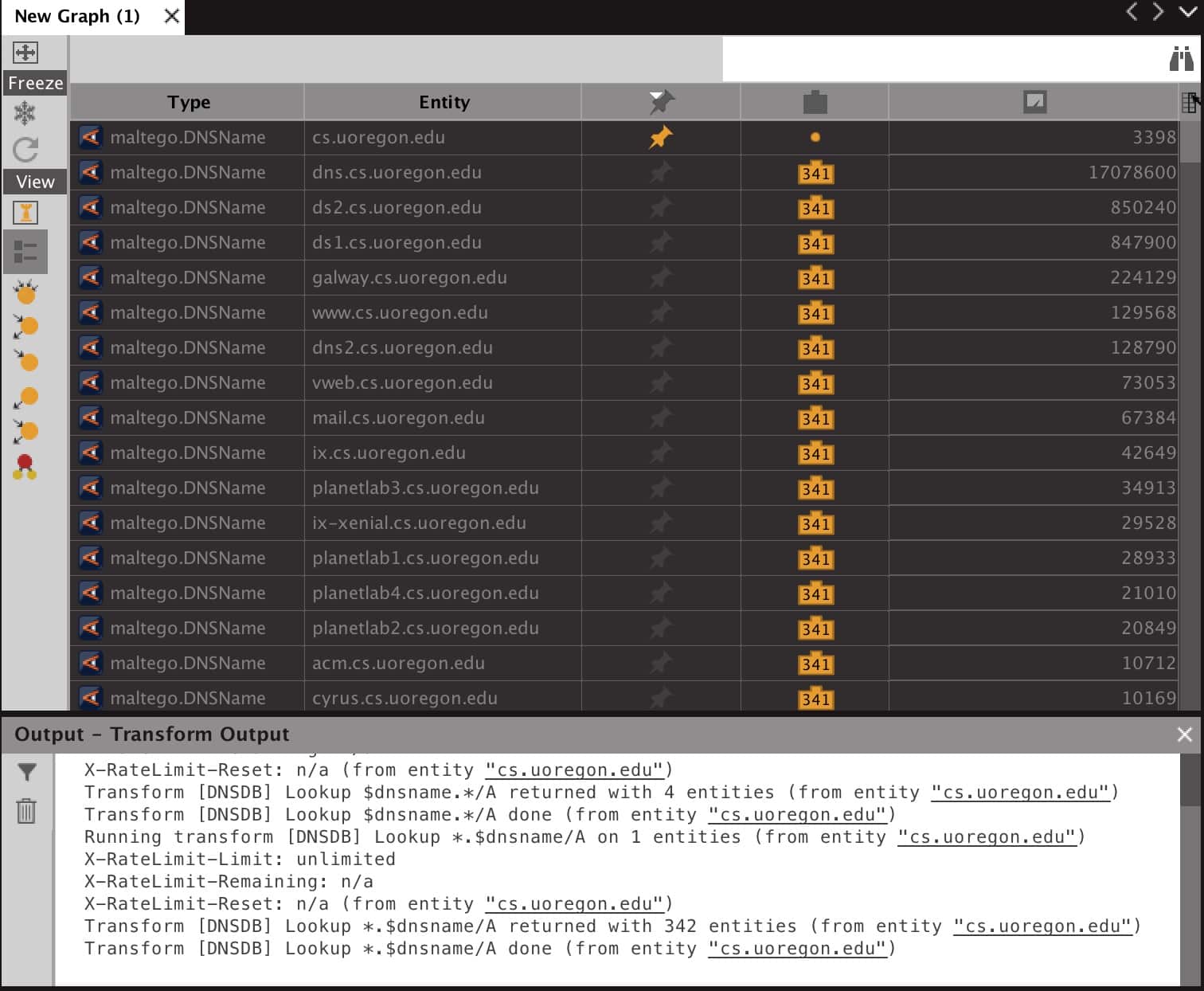
Task: Sort by the Entity column header
Action: pyautogui.click(x=444, y=102)
